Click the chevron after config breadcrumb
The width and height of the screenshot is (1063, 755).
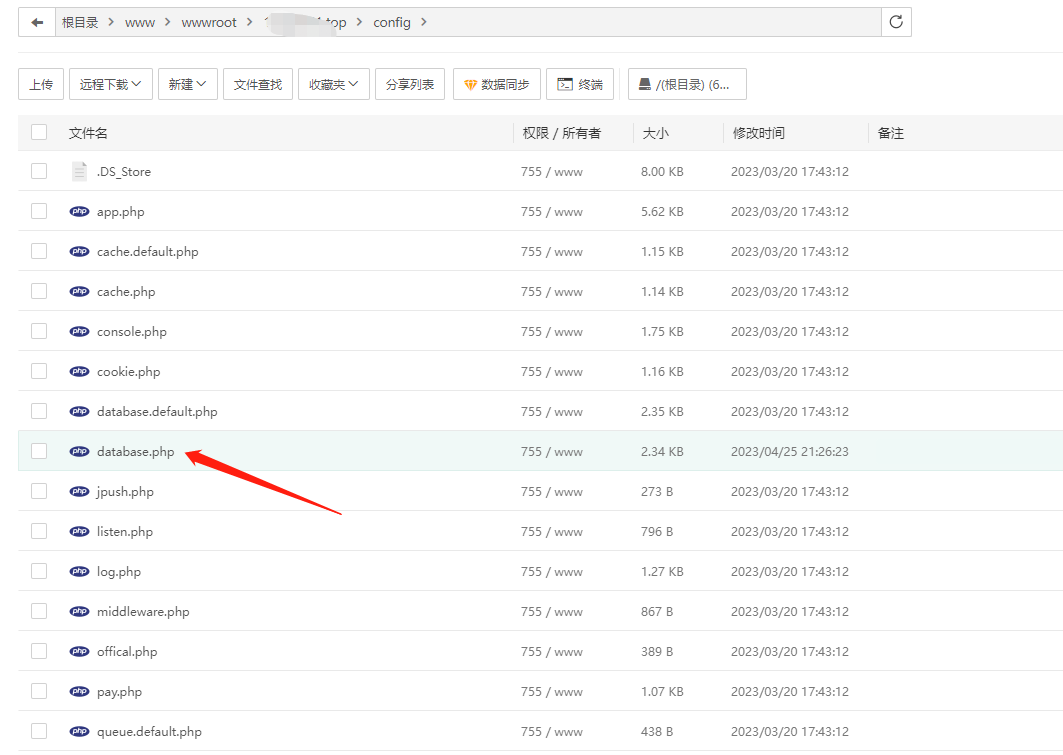coord(424,22)
